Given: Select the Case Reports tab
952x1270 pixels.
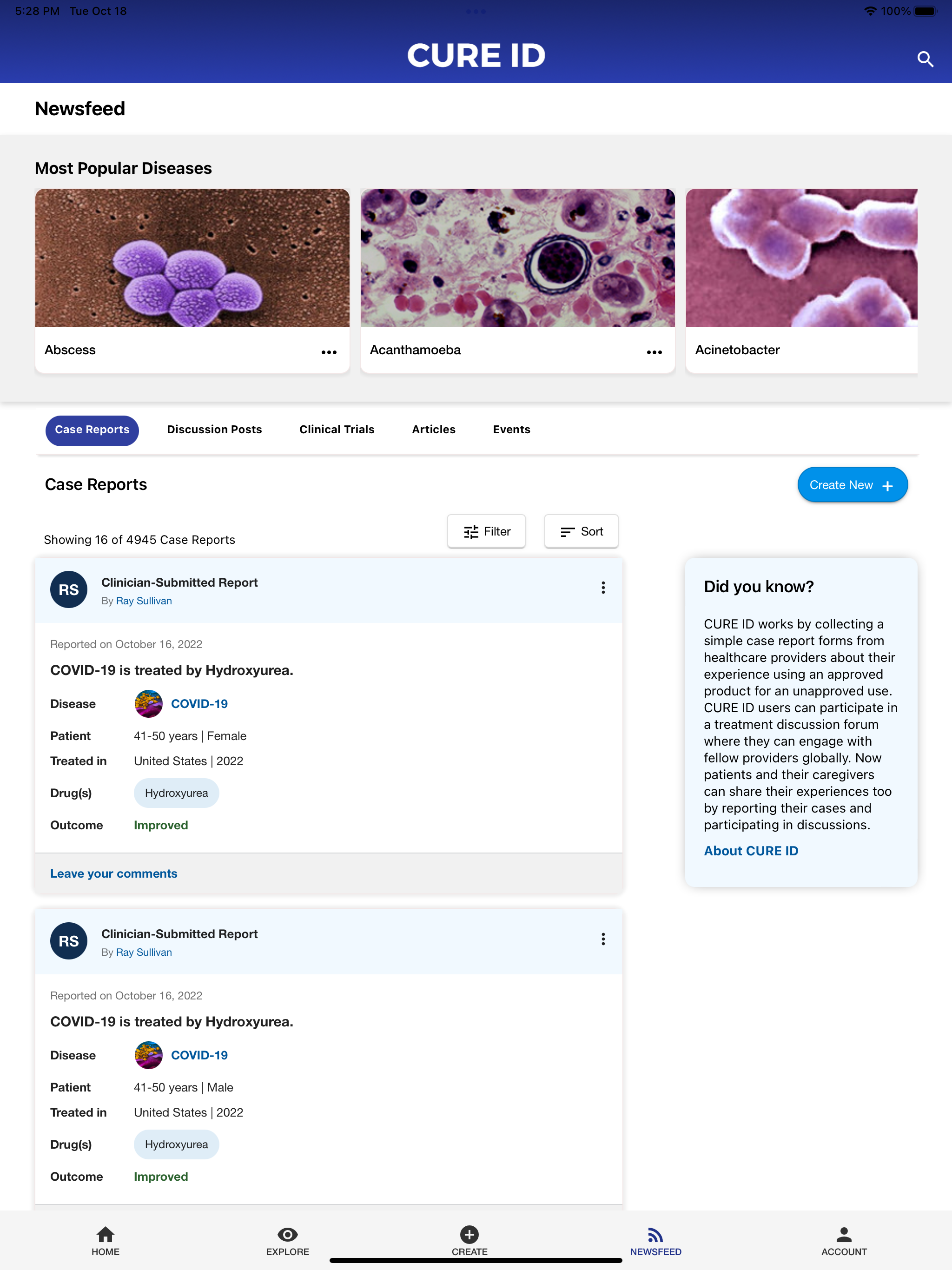Looking at the screenshot, I should 93,430.
